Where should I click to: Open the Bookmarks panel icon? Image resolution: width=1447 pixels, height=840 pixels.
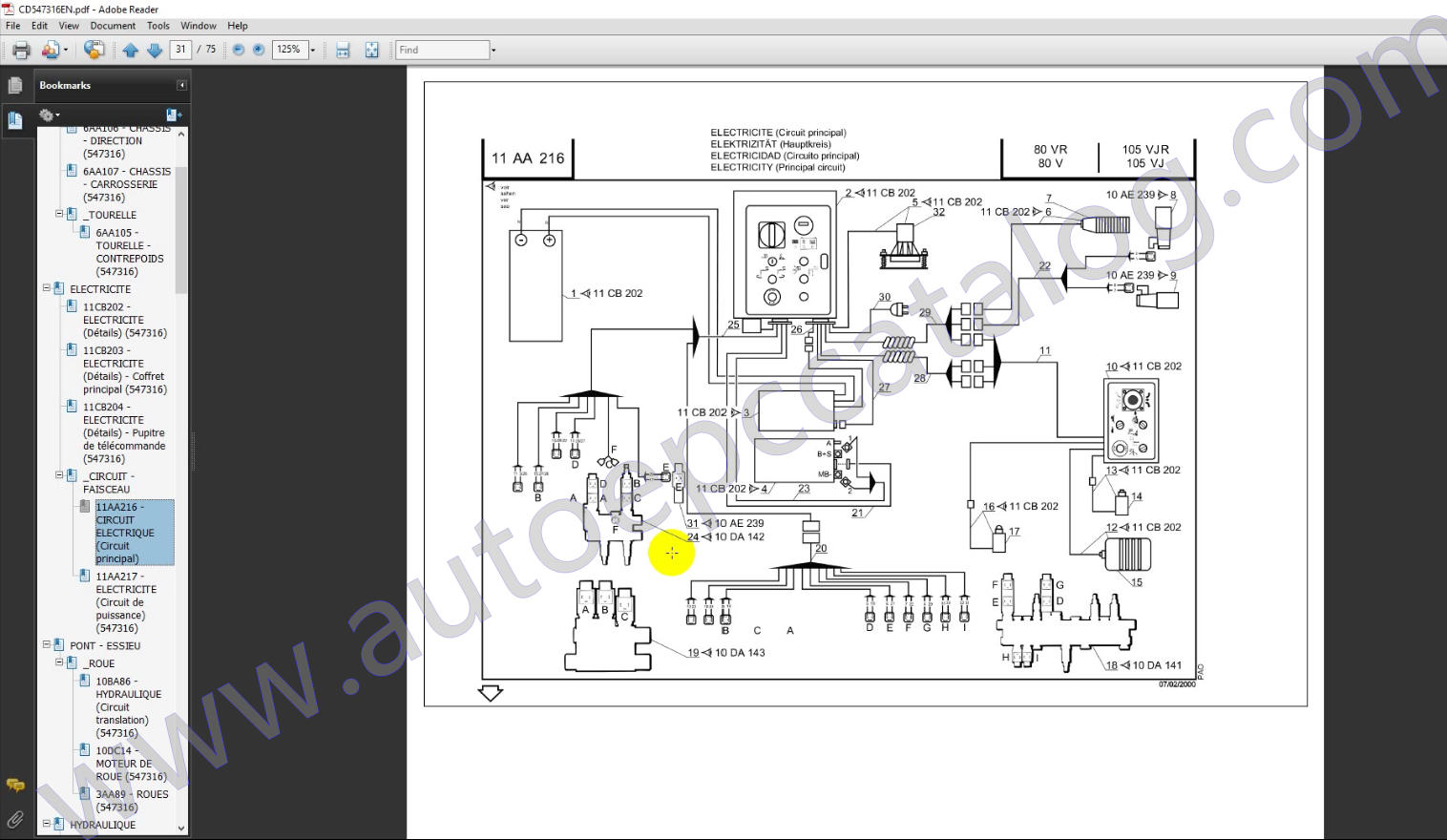point(15,120)
